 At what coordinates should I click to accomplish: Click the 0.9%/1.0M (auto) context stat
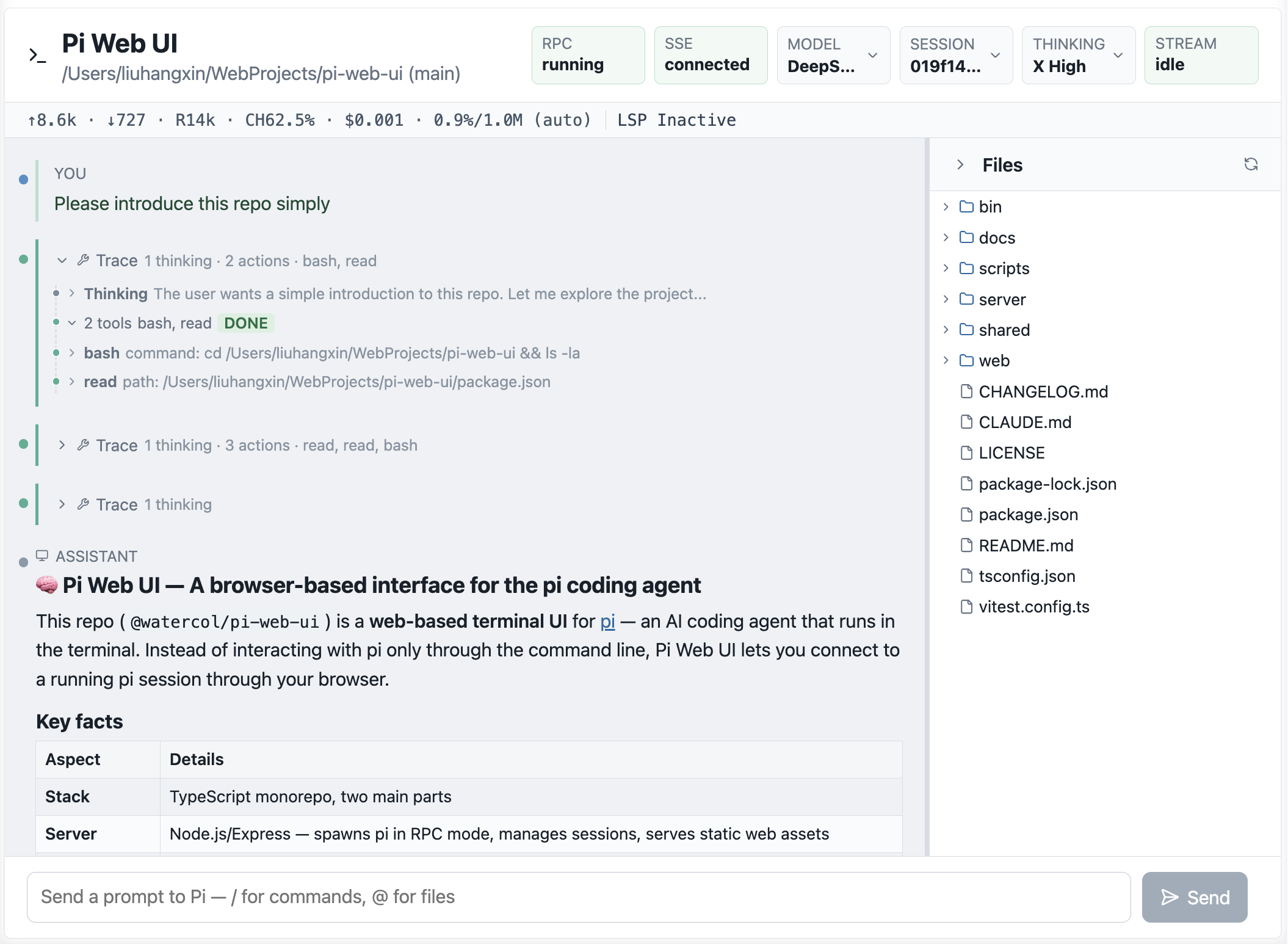click(512, 120)
